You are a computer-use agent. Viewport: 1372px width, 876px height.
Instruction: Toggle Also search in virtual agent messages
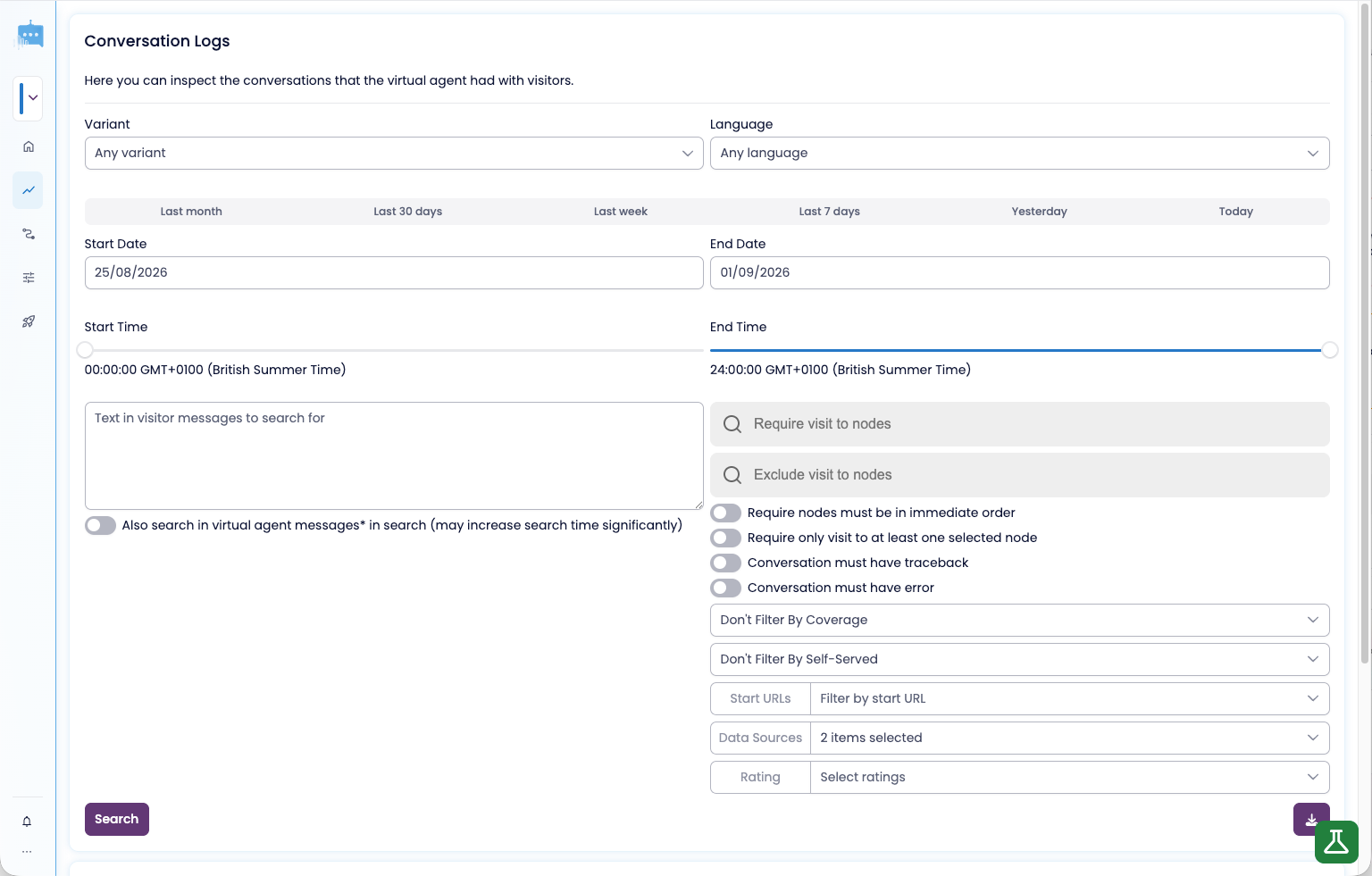(100, 525)
